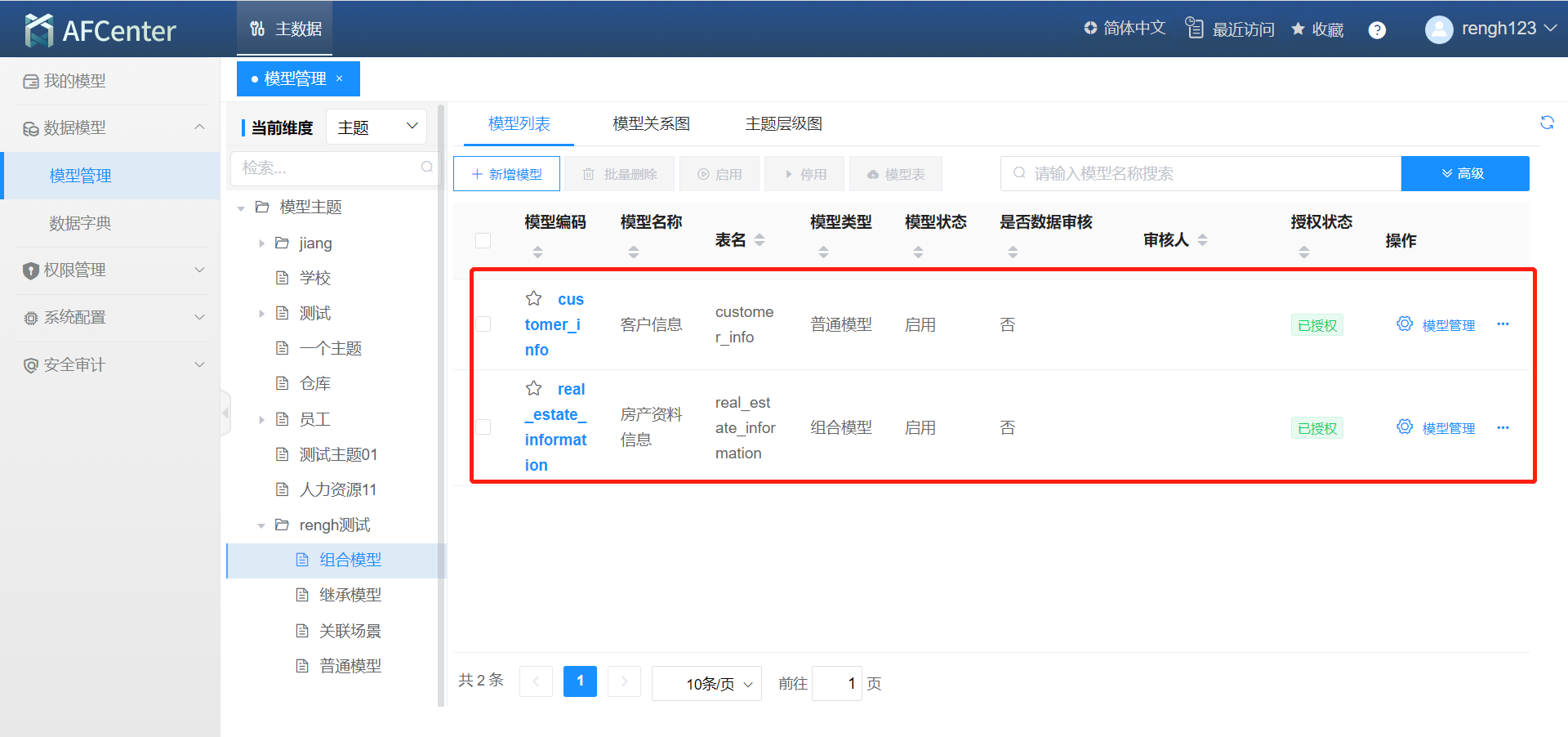Expand the jiang folder in tree
Viewport: 1568px width, 737px height.
[261, 243]
